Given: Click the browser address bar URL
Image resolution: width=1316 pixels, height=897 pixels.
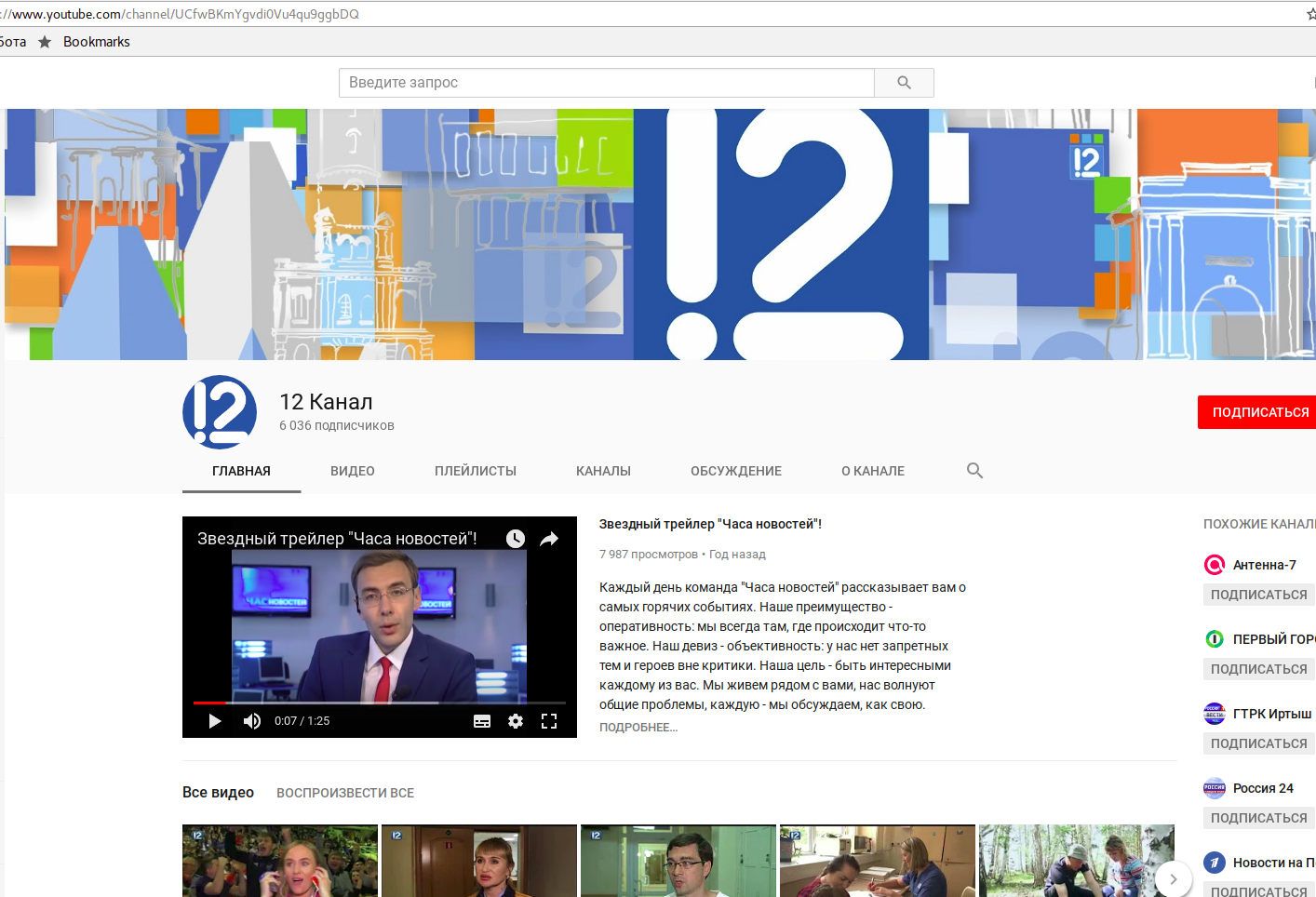Looking at the screenshot, I should [x=181, y=14].
